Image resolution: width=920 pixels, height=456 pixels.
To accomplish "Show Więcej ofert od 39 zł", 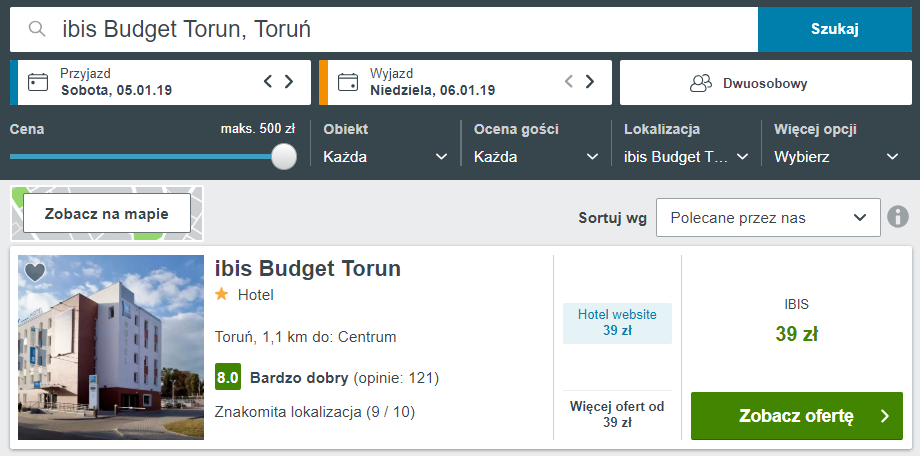I will point(617,414).
